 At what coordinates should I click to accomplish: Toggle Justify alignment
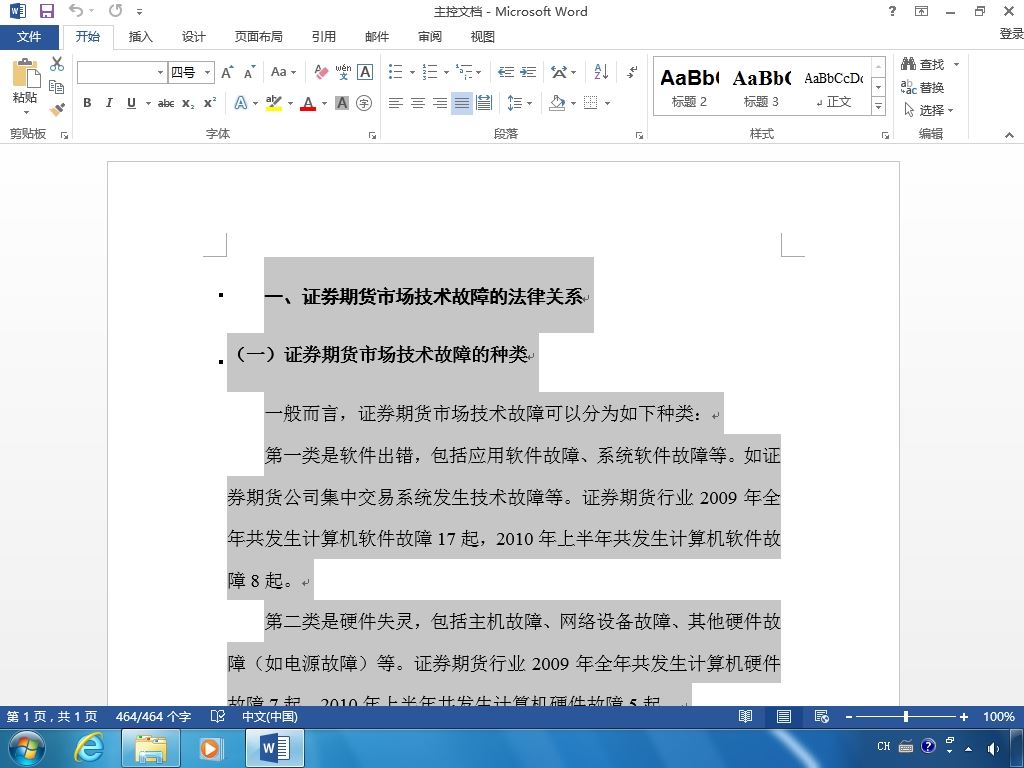(x=462, y=103)
